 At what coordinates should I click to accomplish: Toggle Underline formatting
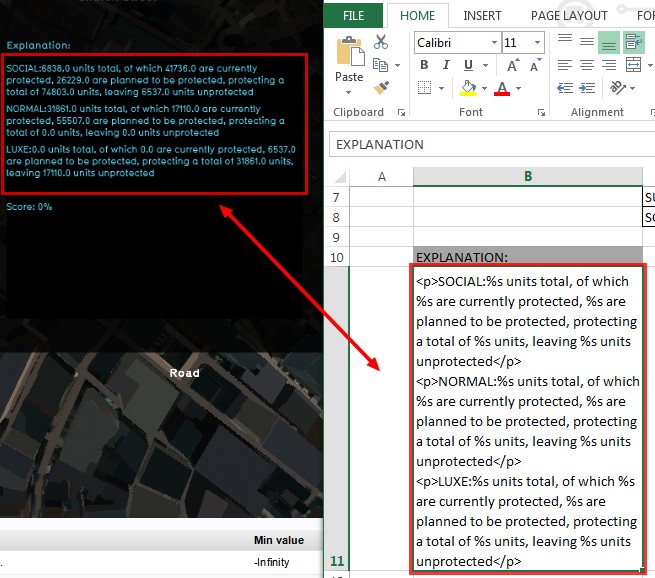468,65
